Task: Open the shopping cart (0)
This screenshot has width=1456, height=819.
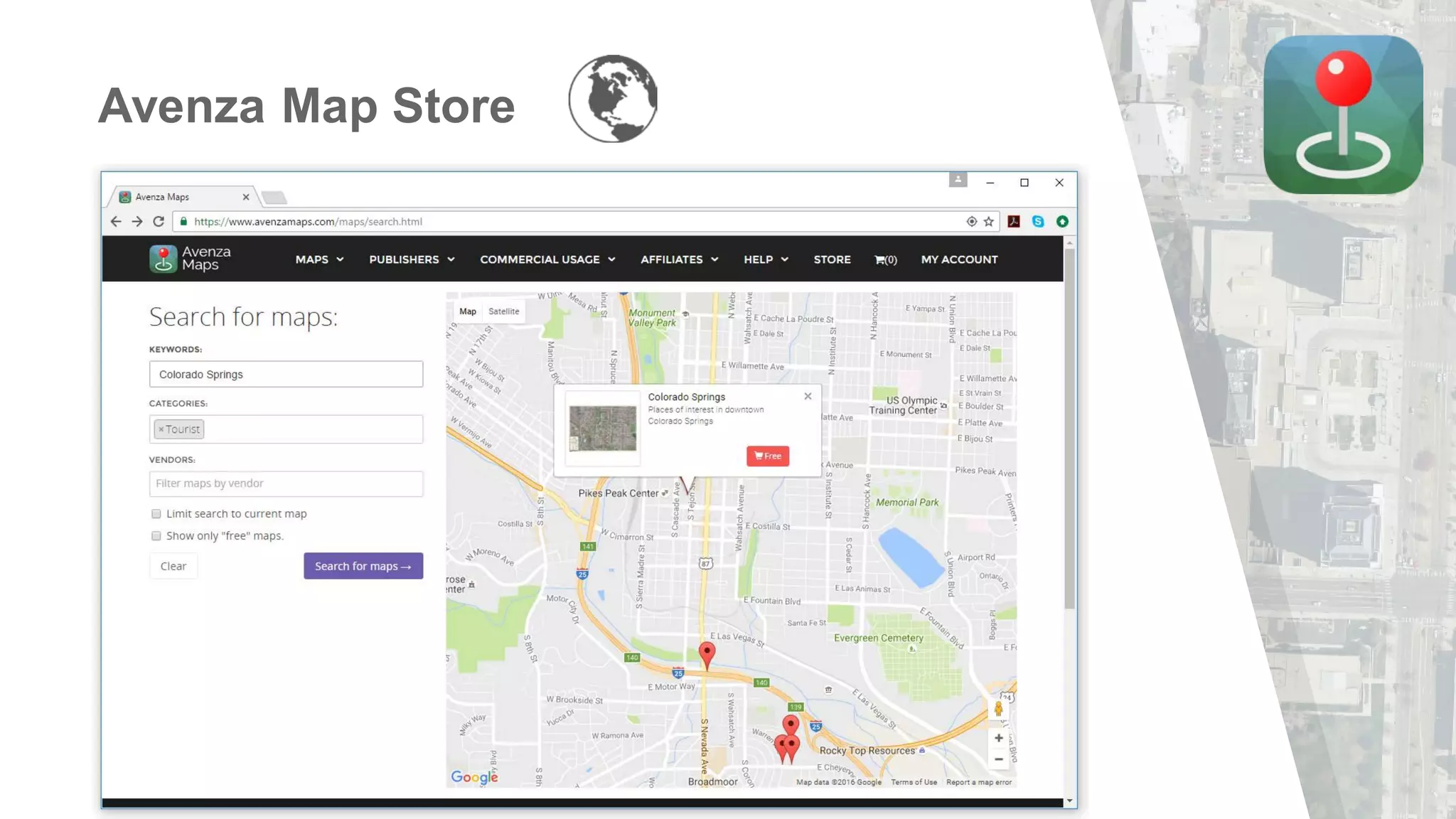Action: 886,260
